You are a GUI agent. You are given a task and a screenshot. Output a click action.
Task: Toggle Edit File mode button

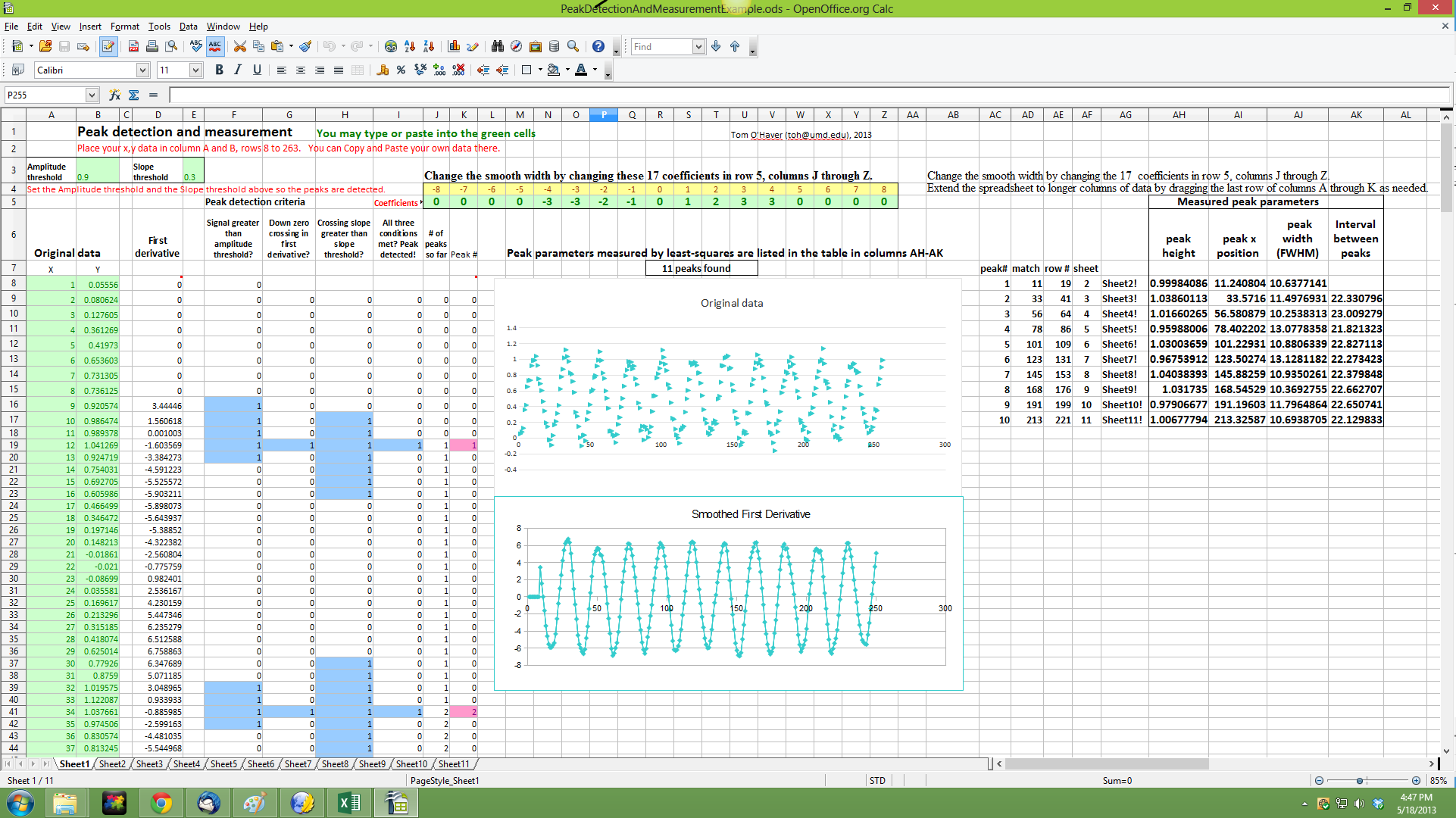pos(108,47)
